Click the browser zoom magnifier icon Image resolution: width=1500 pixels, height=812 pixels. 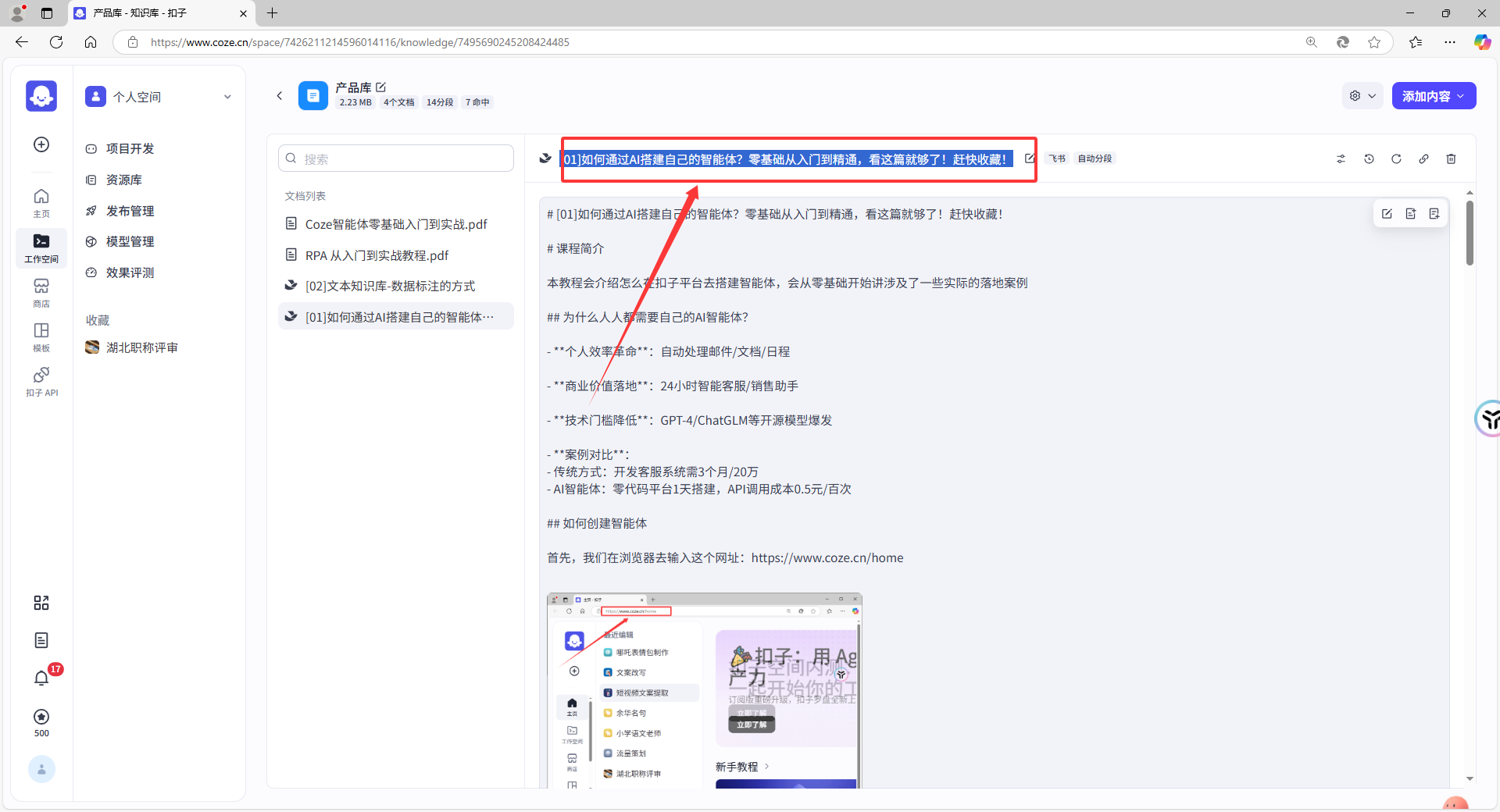[1312, 42]
